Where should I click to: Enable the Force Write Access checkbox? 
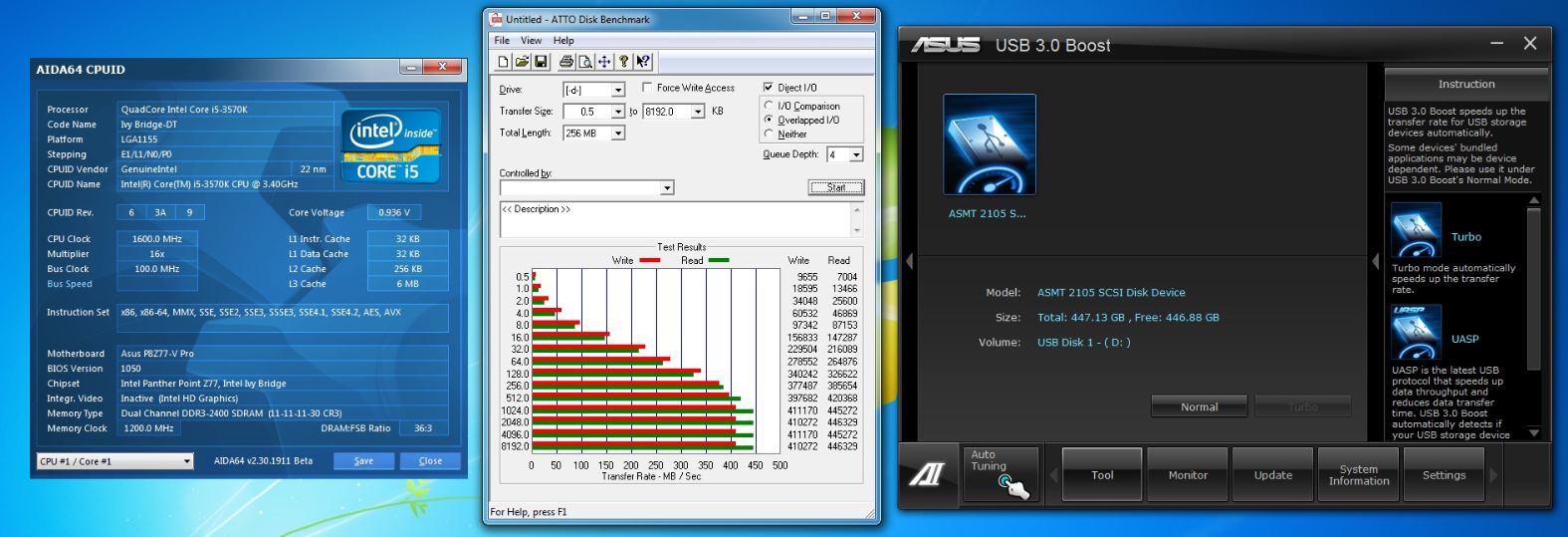648,88
